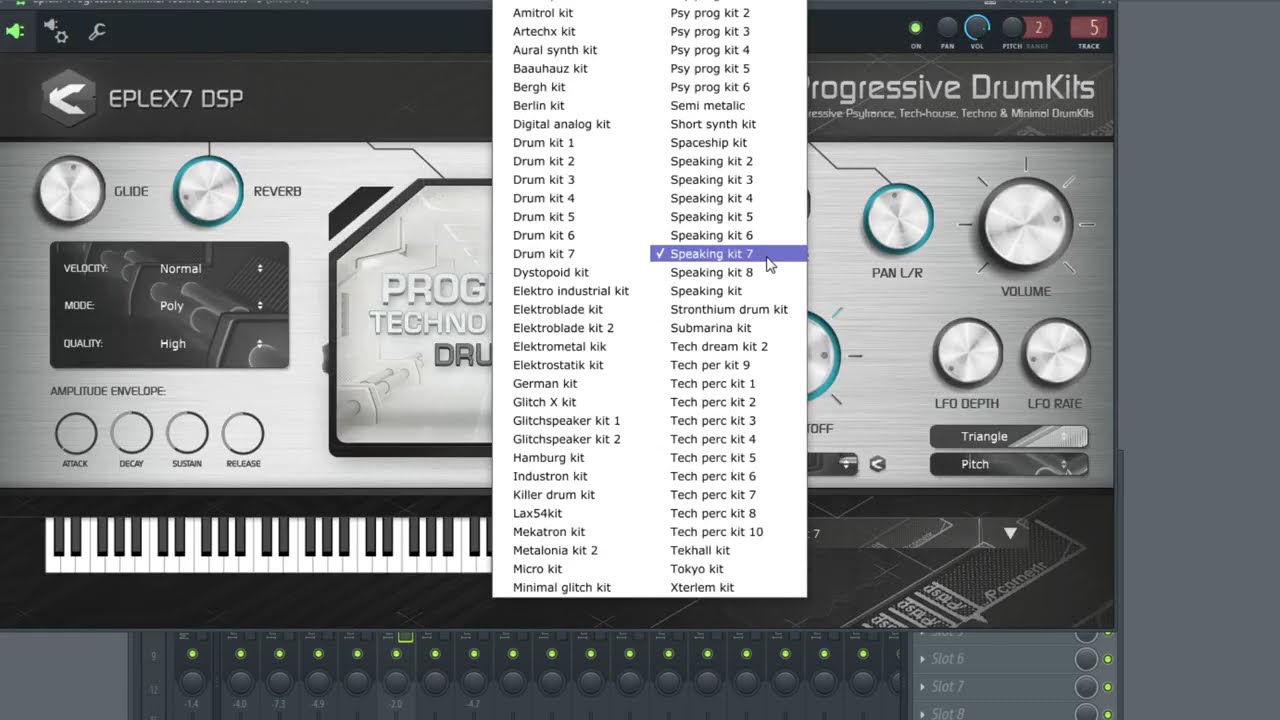Click the pitch RANGE value 2
Viewport: 1280px width, 720px height.
(x=1038, y=28)
